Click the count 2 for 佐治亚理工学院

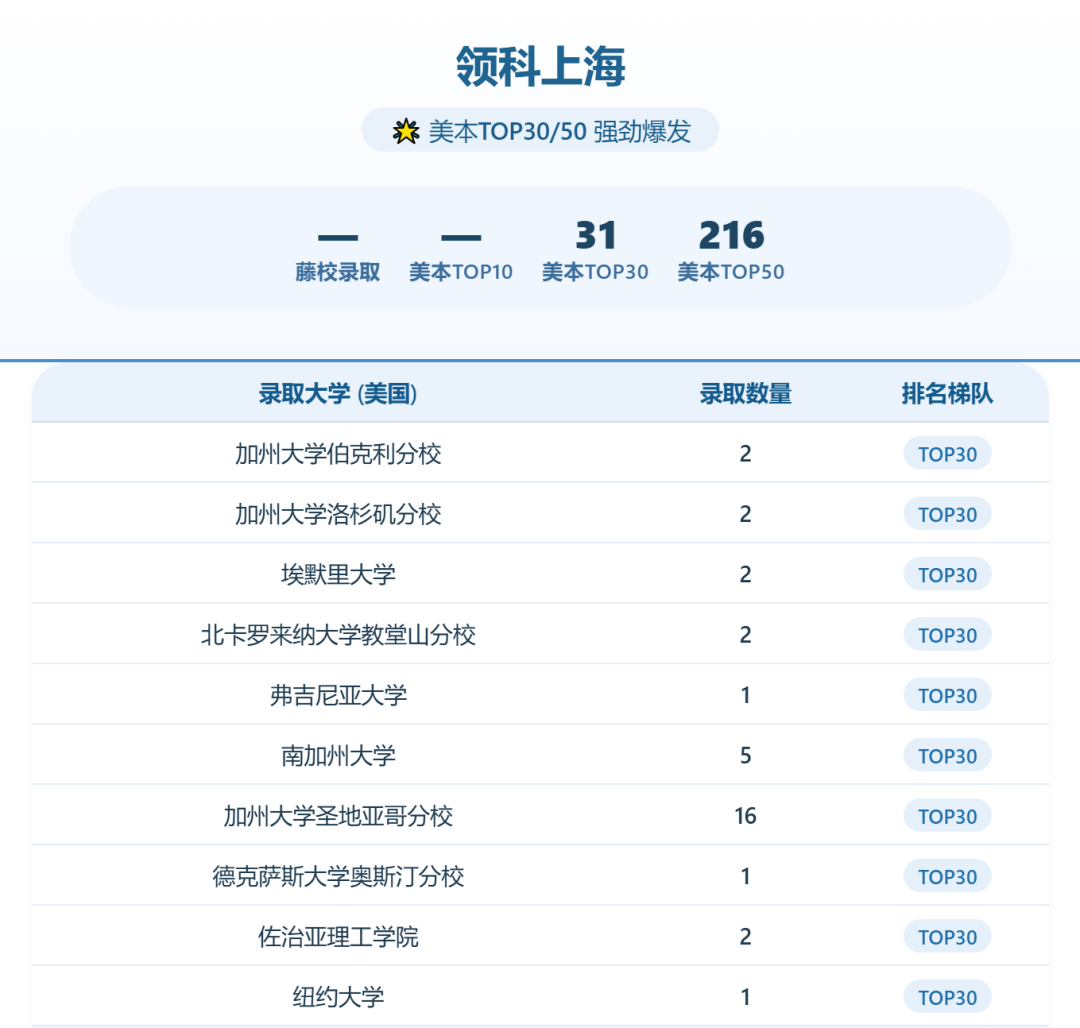tap(745, 937)
